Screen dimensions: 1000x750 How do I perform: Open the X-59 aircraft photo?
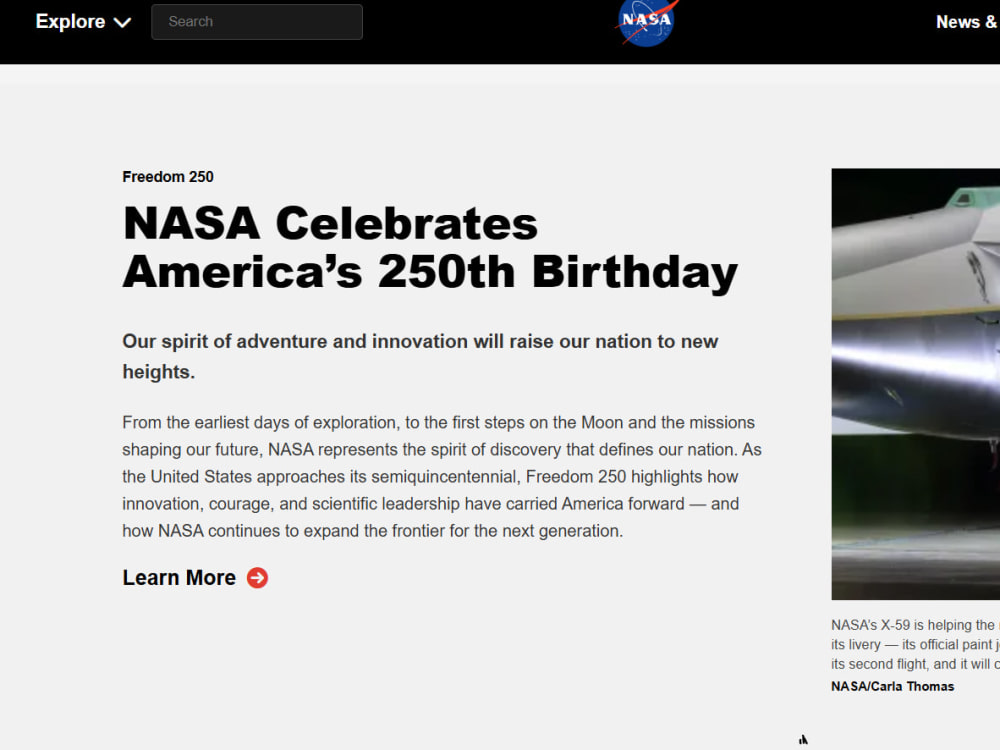tap(916, 384)
